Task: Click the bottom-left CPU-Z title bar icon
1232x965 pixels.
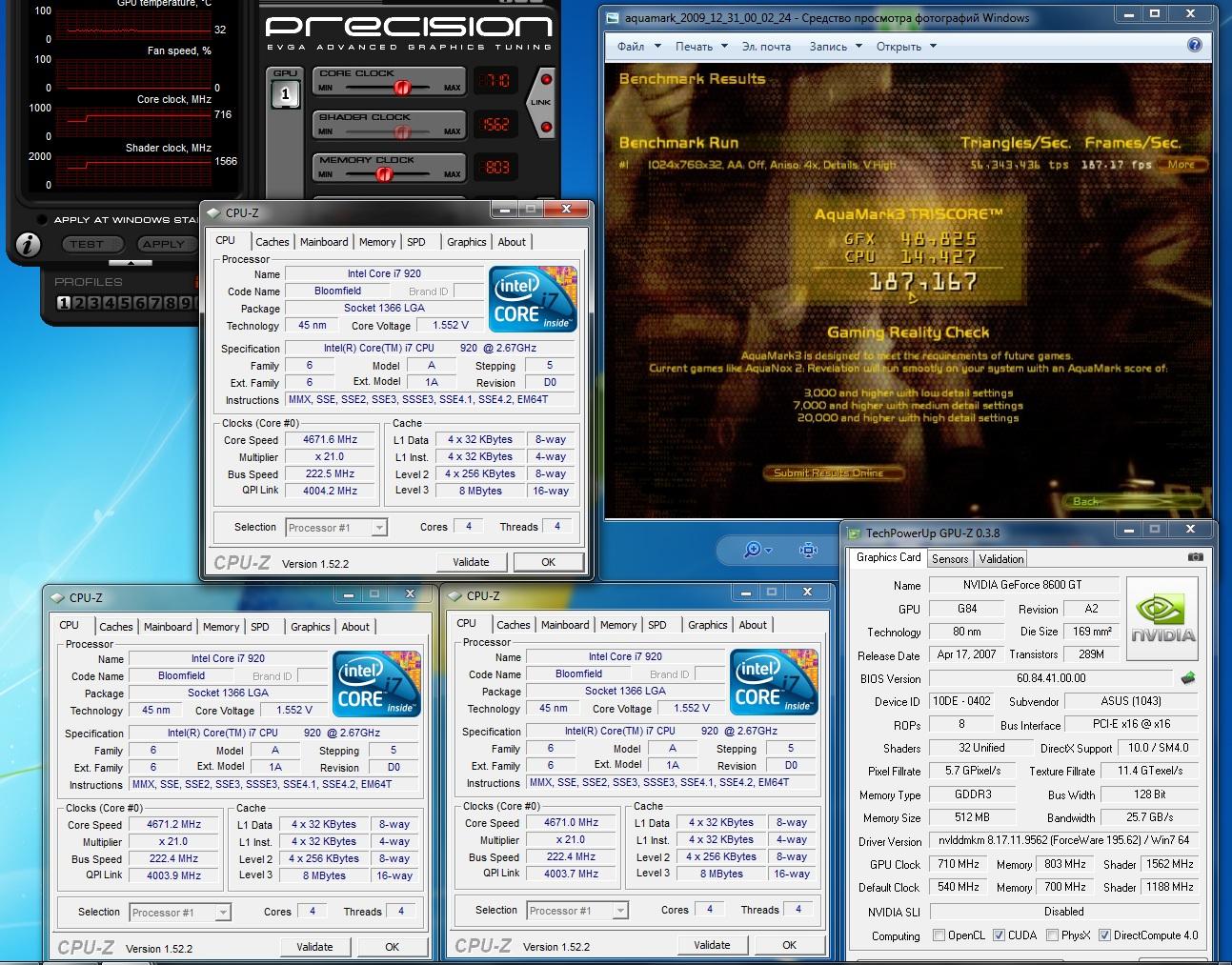Action: [x=58, y=598]
